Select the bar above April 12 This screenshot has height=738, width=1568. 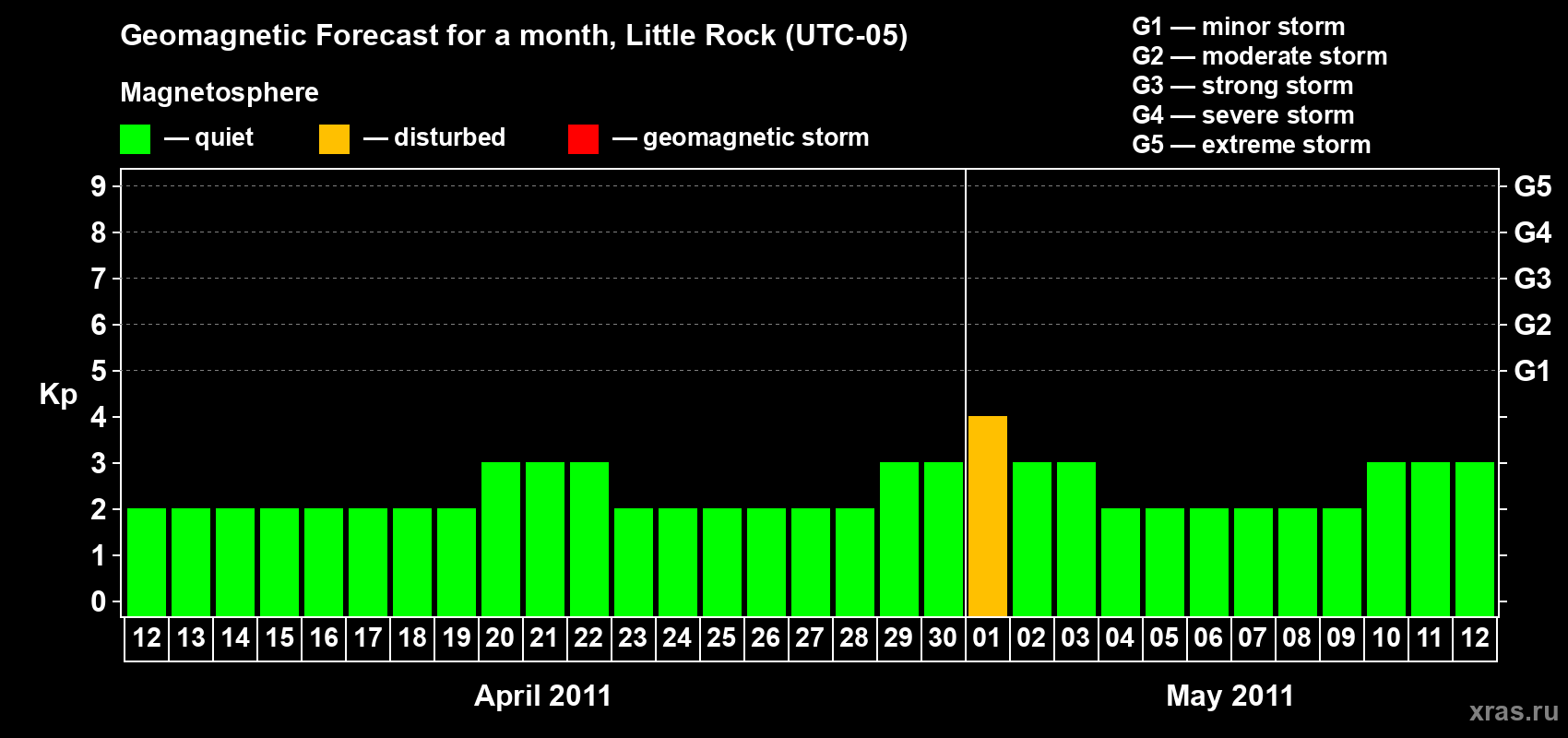147,563
